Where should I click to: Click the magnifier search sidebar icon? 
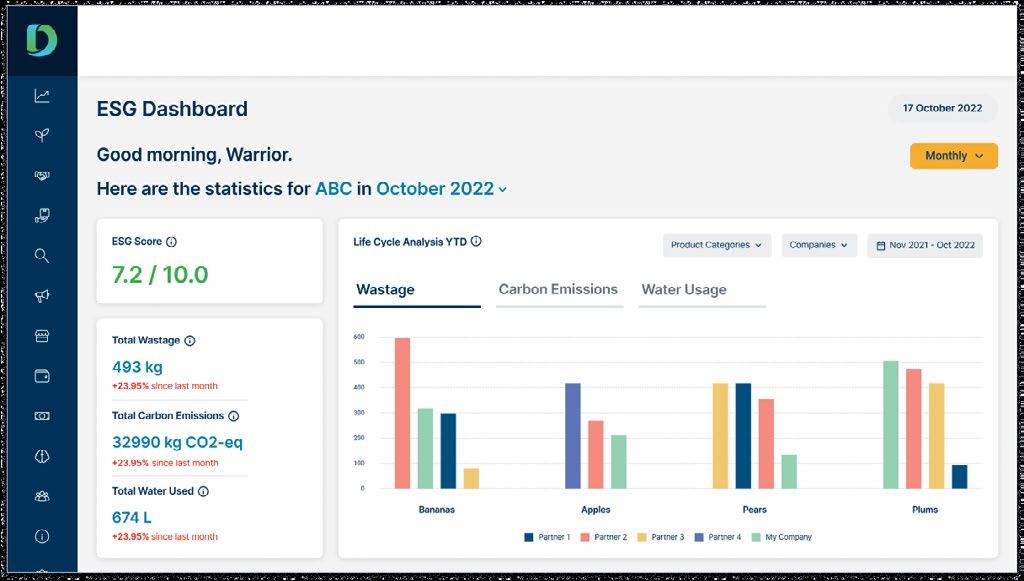click(41, 256)
